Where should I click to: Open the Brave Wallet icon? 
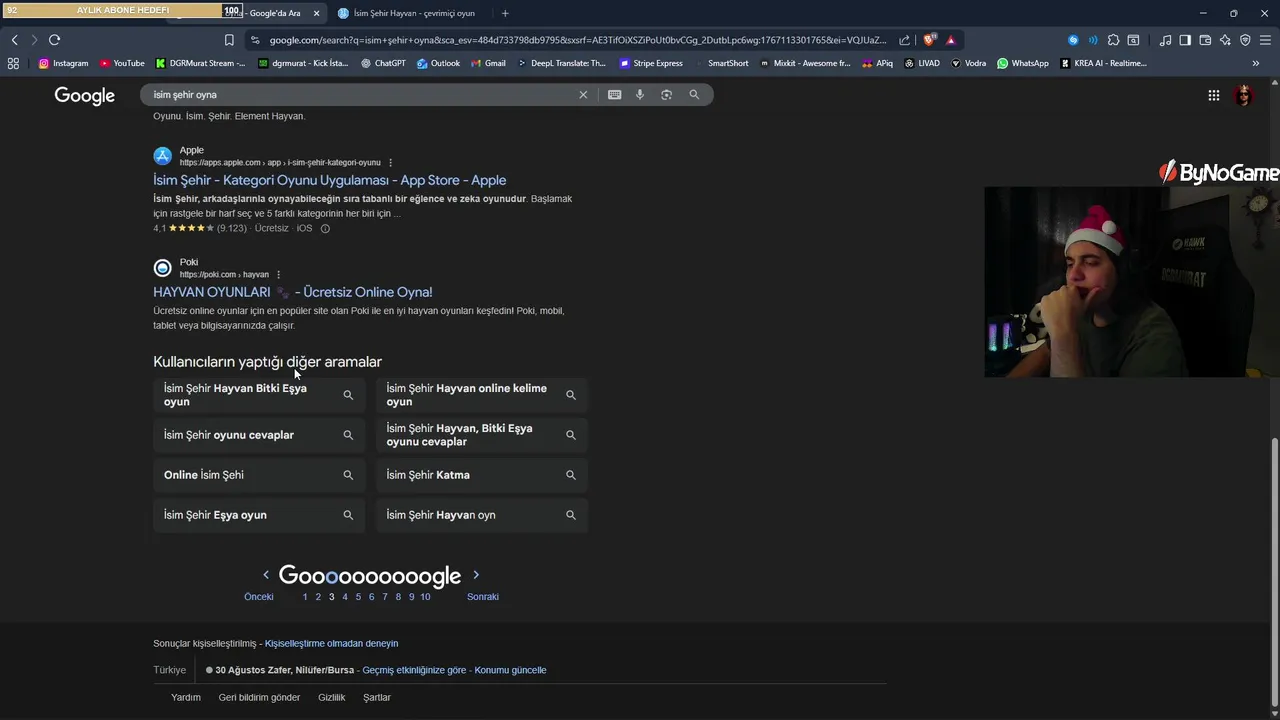pos(1205,40)
